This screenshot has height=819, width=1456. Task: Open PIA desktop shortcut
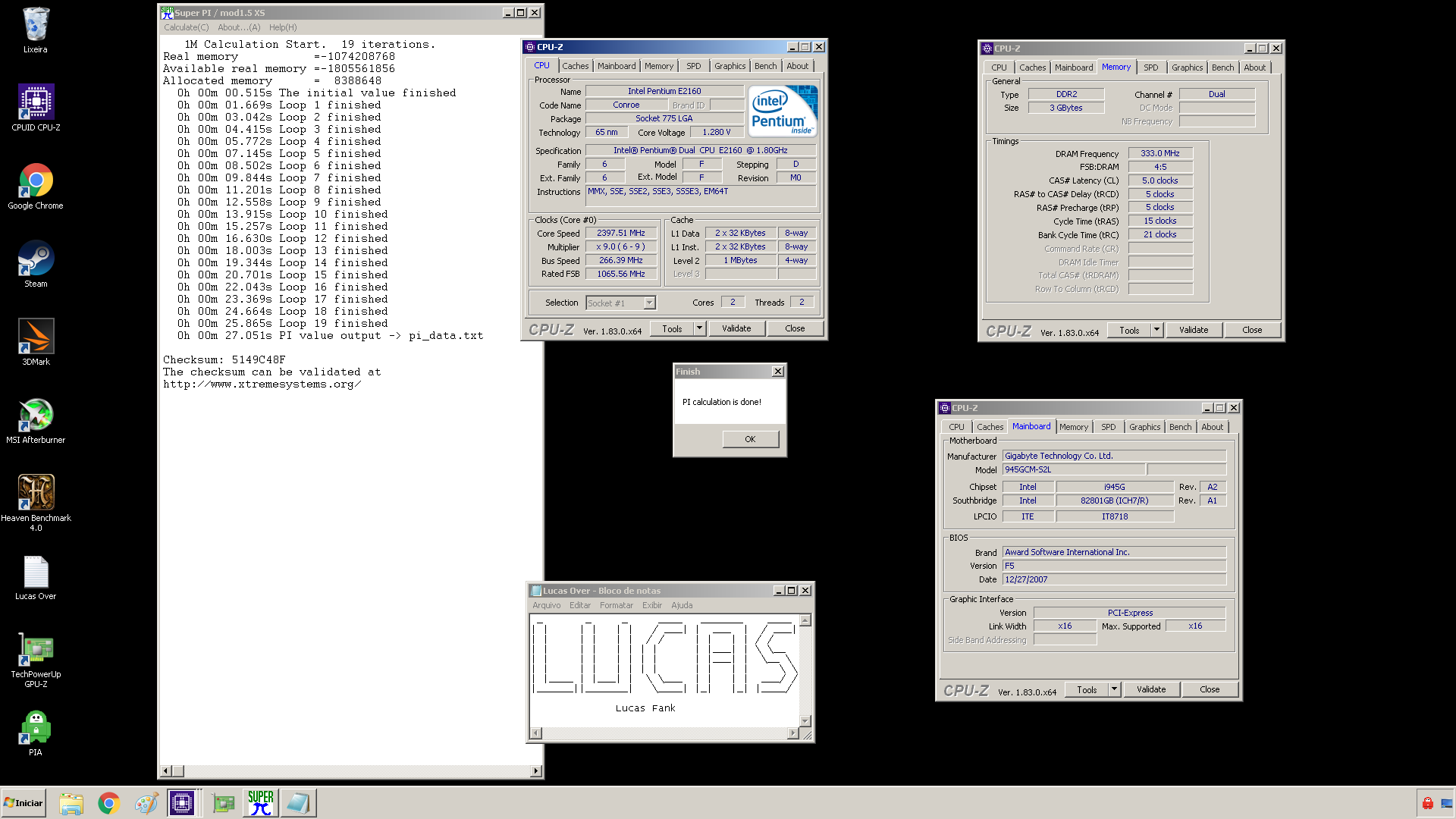pos(36,733)
